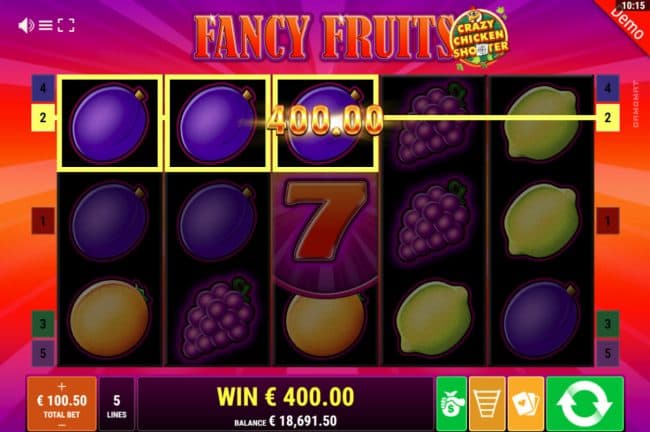Select payline 4 marker on left
Screen dimensions: 650x432
tap(43, 88)
